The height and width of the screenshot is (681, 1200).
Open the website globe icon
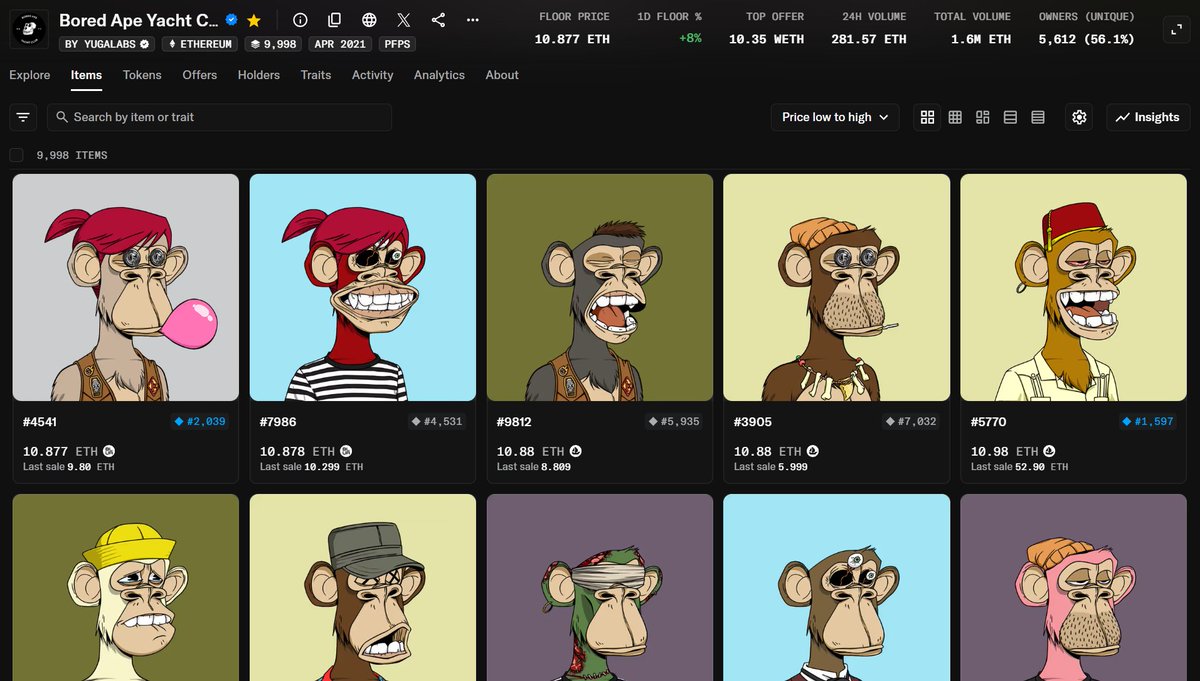[369, 20]
